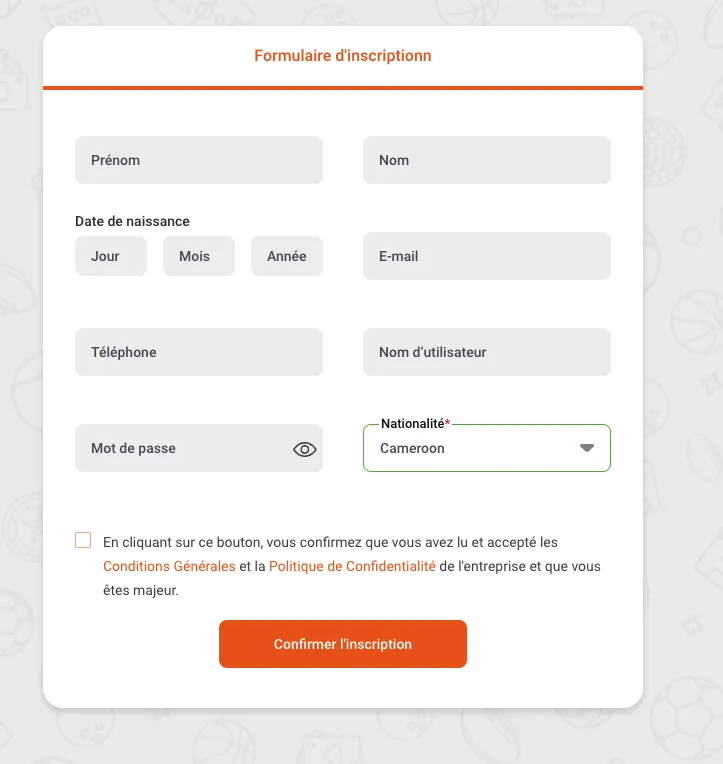The width and height of the screenshot is (723, 764).
Task: Click the Nationalité field label
Action: point(413,424)
